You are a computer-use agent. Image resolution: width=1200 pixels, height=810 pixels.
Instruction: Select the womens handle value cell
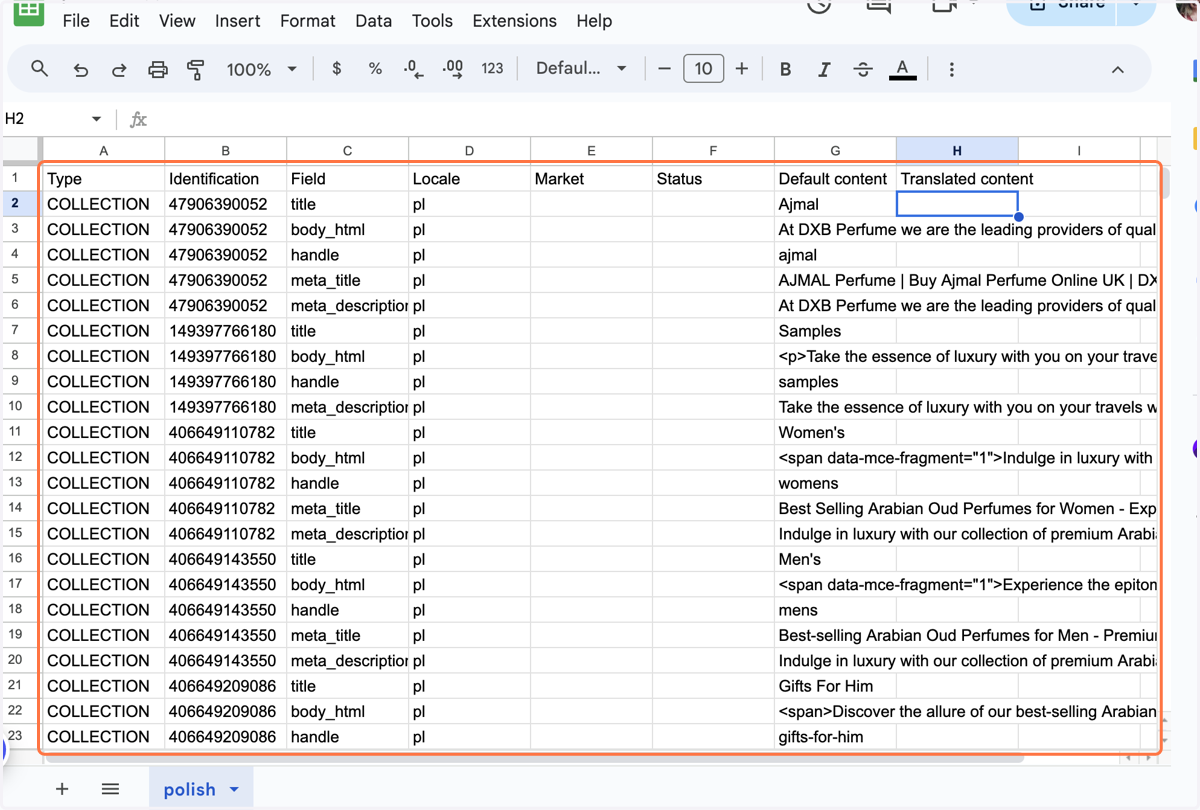(x=835, y=483)
